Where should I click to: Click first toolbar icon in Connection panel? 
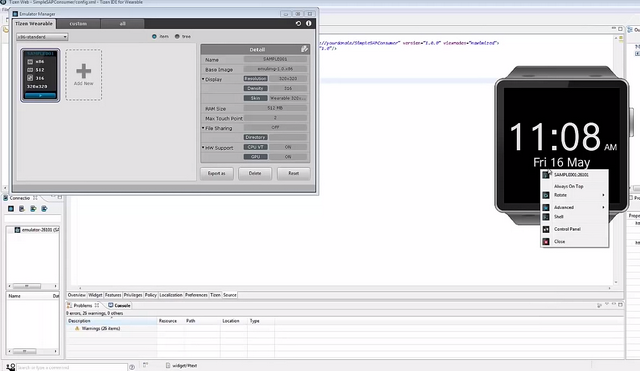tap(11, 209)
